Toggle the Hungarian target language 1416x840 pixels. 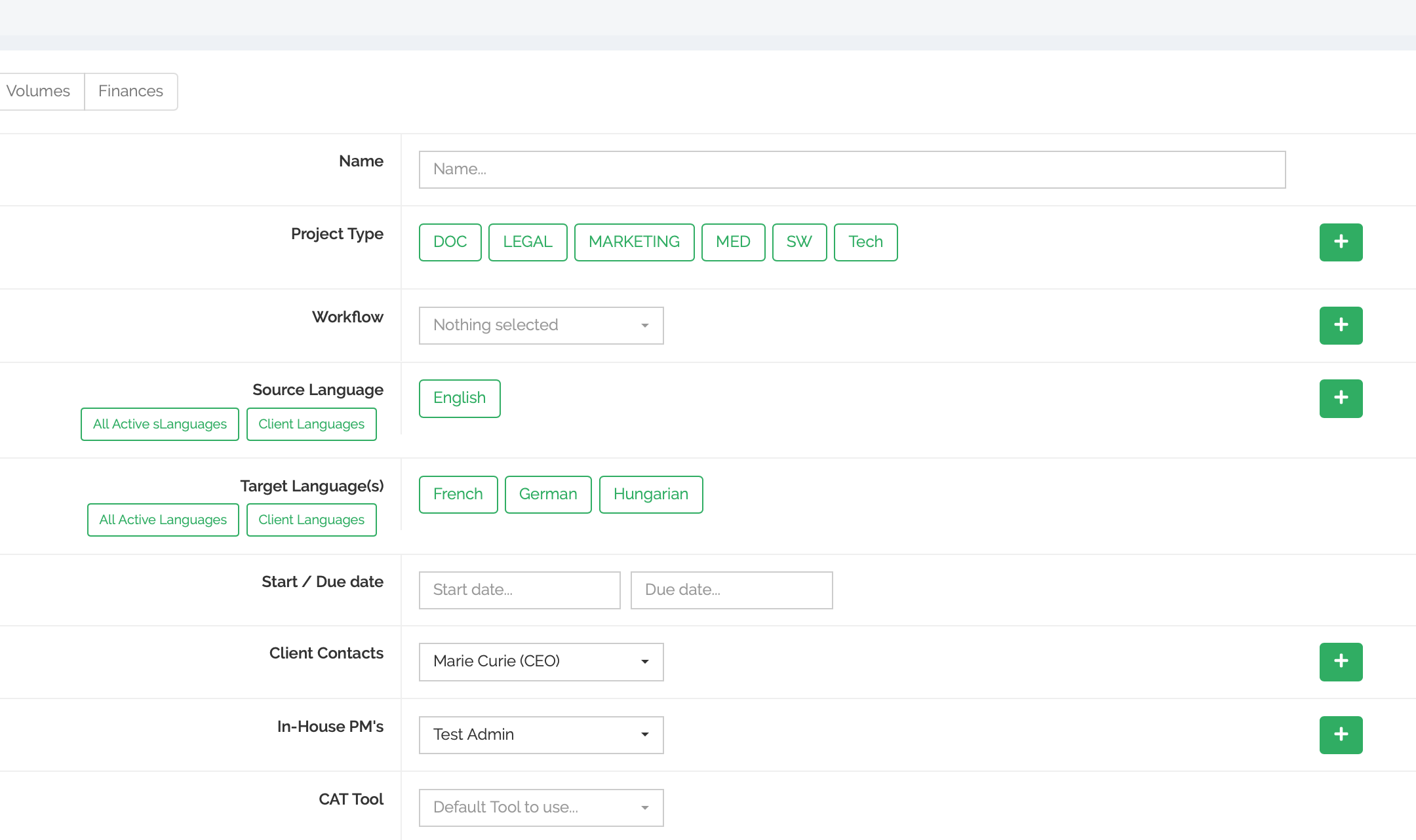(x=650, y=495)
